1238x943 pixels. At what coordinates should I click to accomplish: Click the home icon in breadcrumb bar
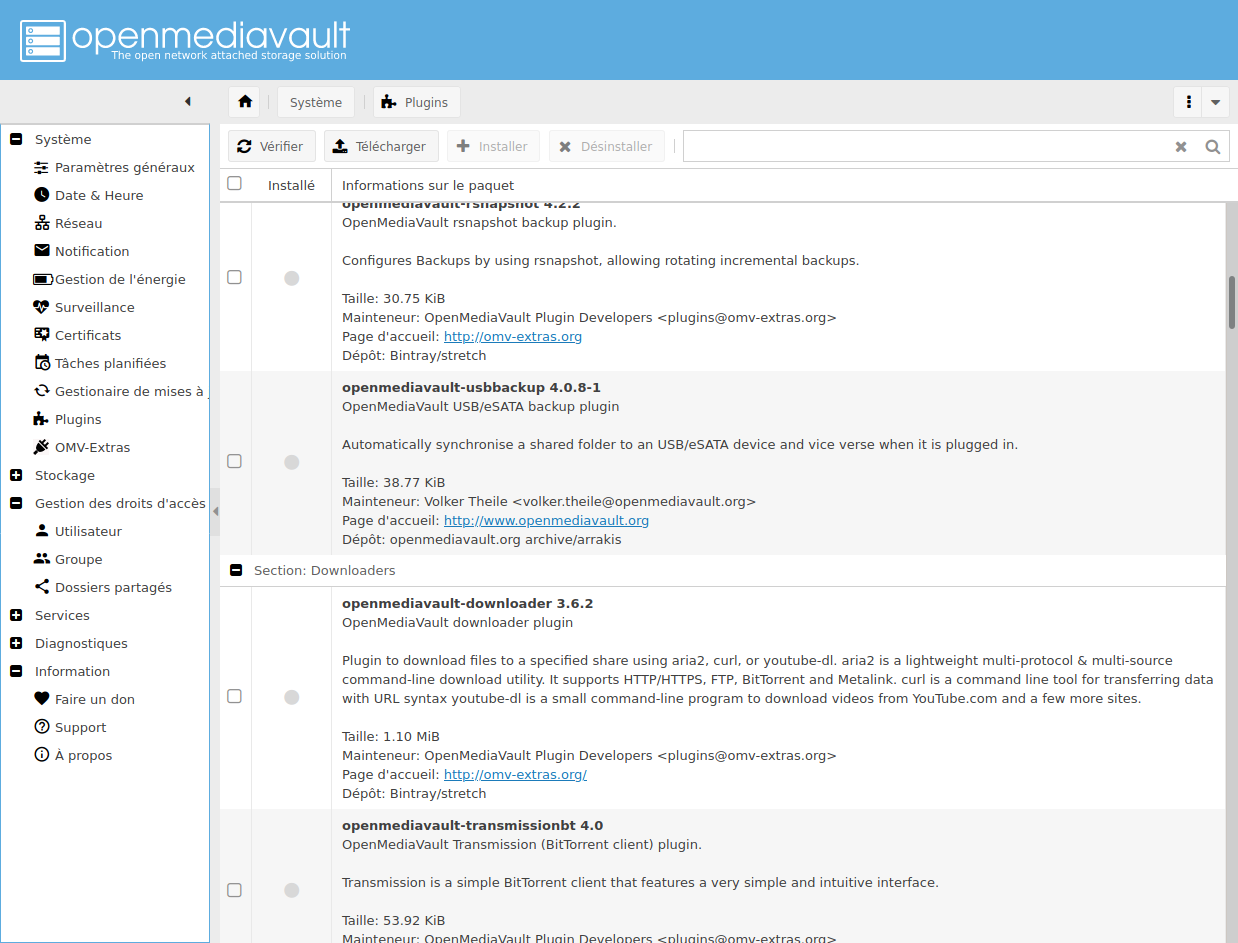click(244, 102)
